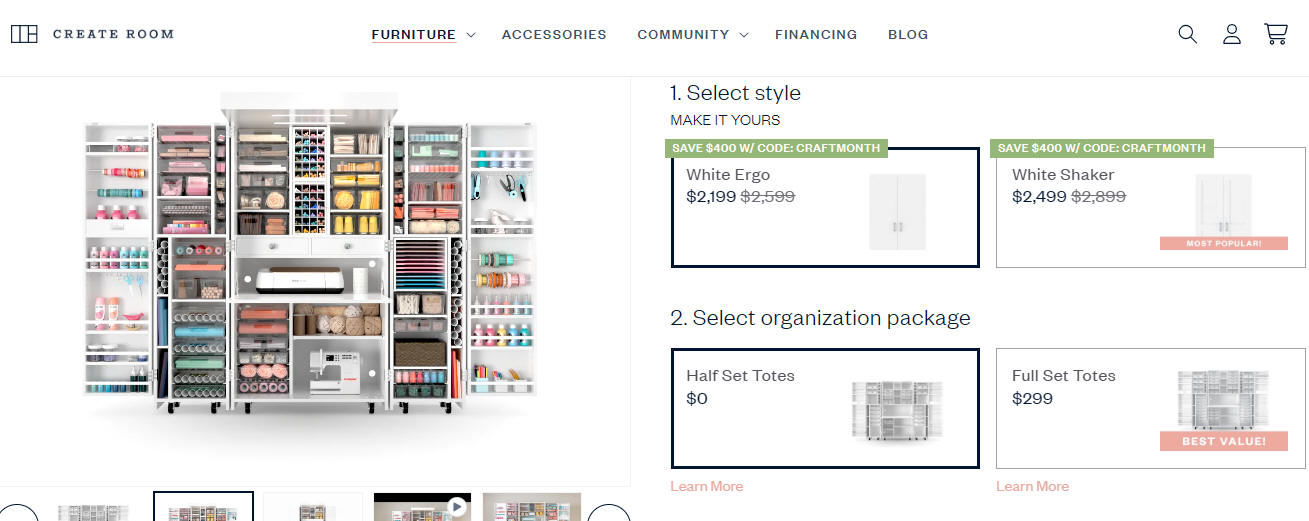Play the video thumbnail in gallery

[x=422, y=507]
